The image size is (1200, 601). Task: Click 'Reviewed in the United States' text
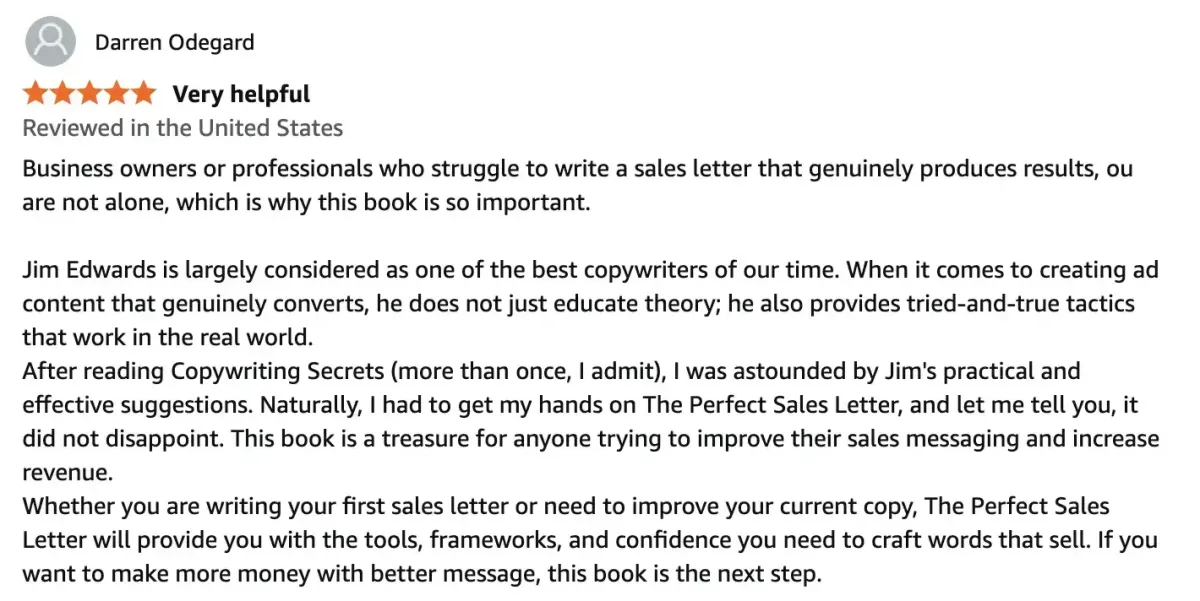pyautogui.click(x=183, y=128)
